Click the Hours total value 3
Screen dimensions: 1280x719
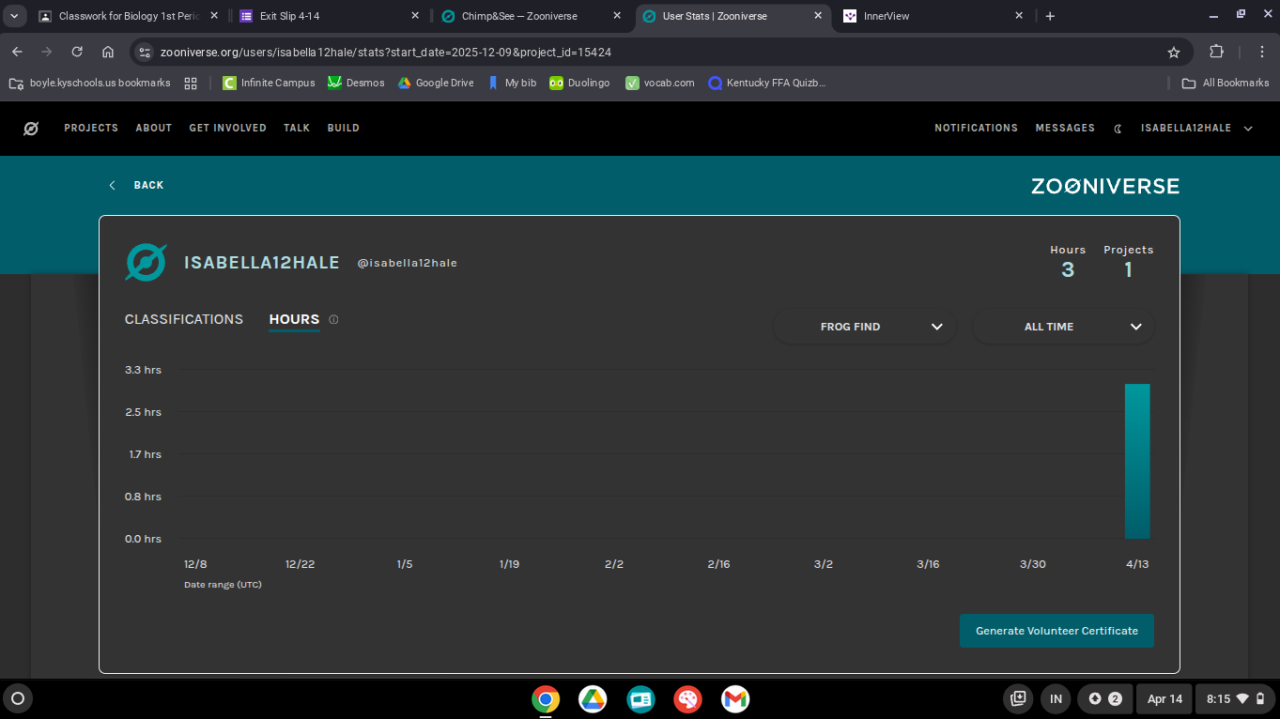(x=1068, y=270)
